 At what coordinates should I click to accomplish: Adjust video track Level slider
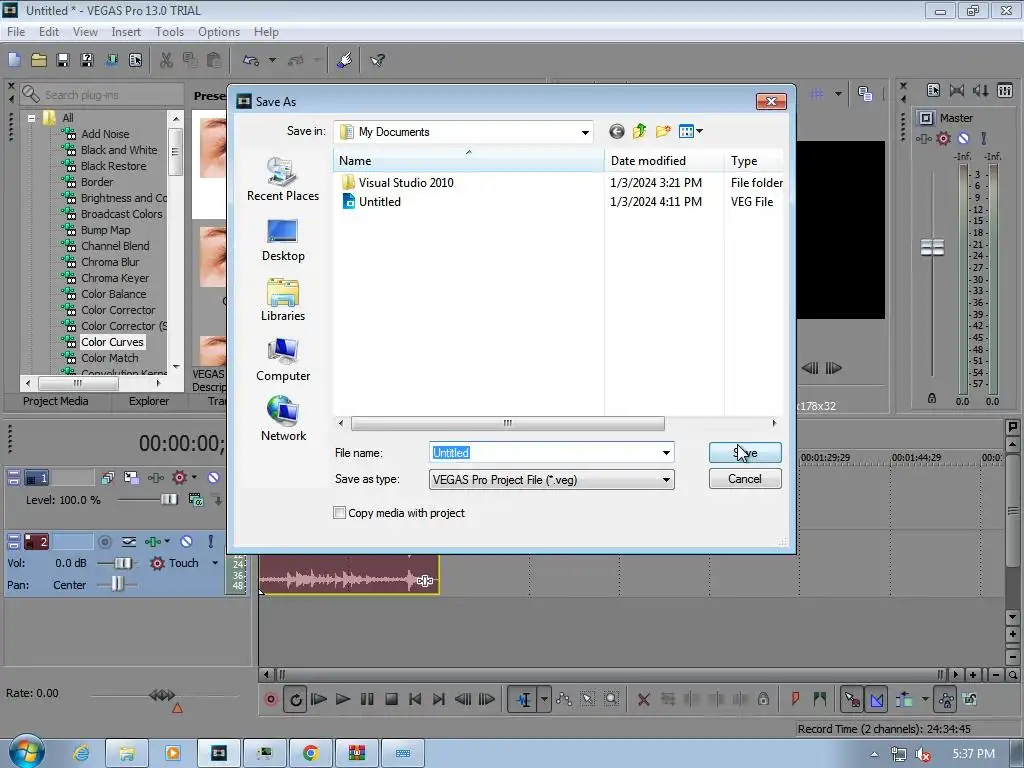click(x=168, y=500)
